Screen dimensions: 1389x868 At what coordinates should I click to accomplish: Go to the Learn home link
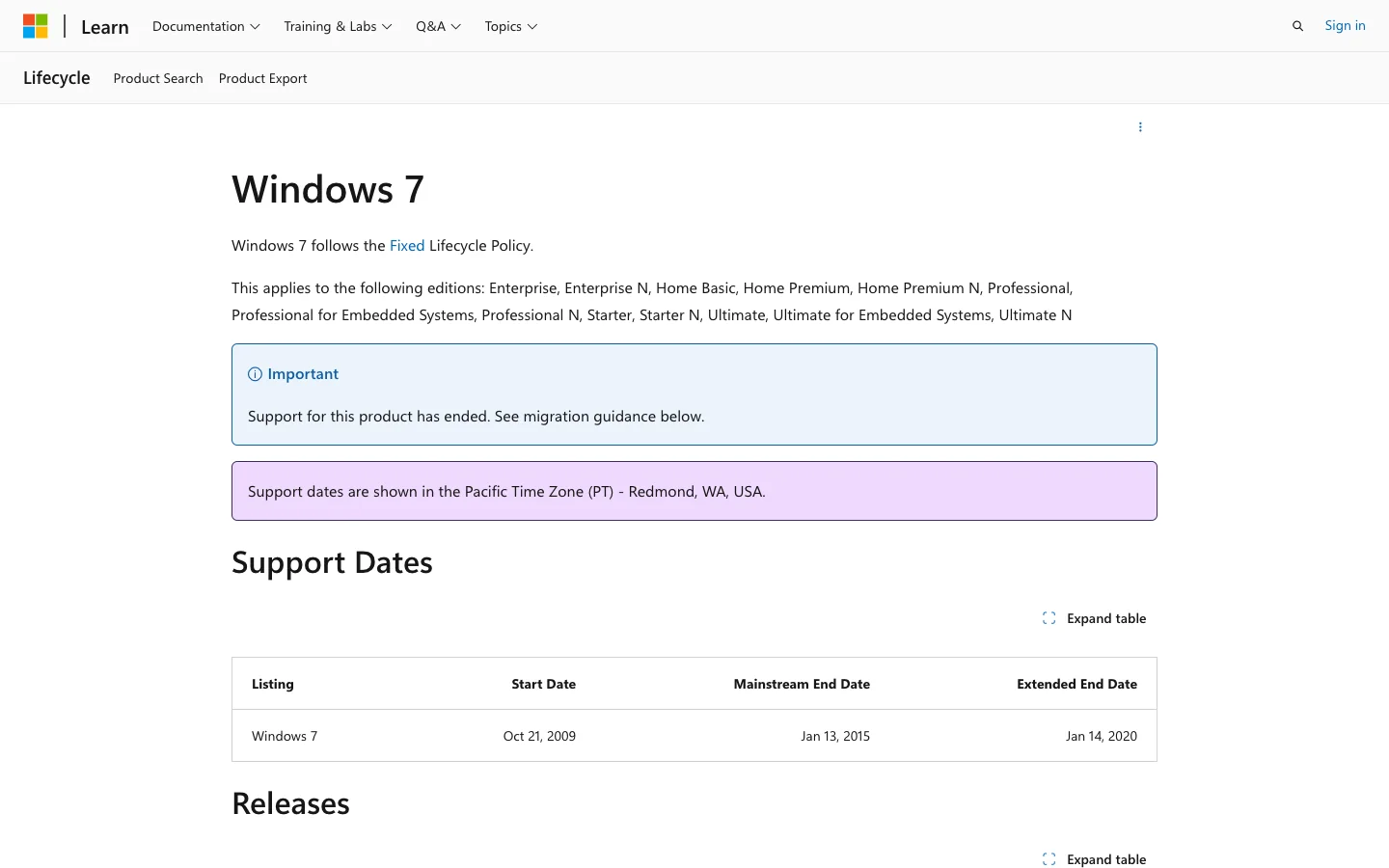pyautogui.click(x=105, y=27)
